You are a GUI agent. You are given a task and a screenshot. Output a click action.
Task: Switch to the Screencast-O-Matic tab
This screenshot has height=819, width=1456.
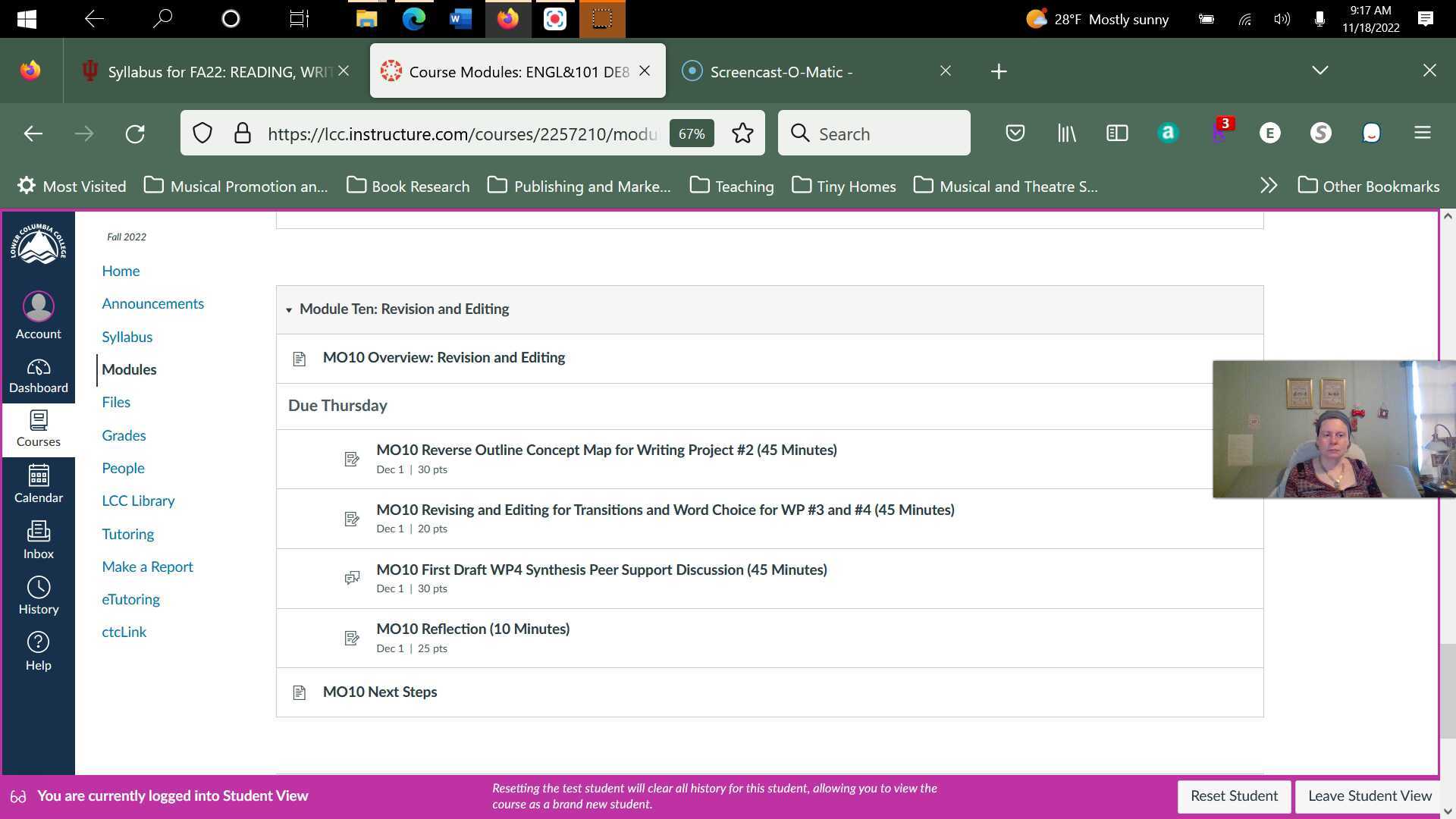tap(781, 71)
